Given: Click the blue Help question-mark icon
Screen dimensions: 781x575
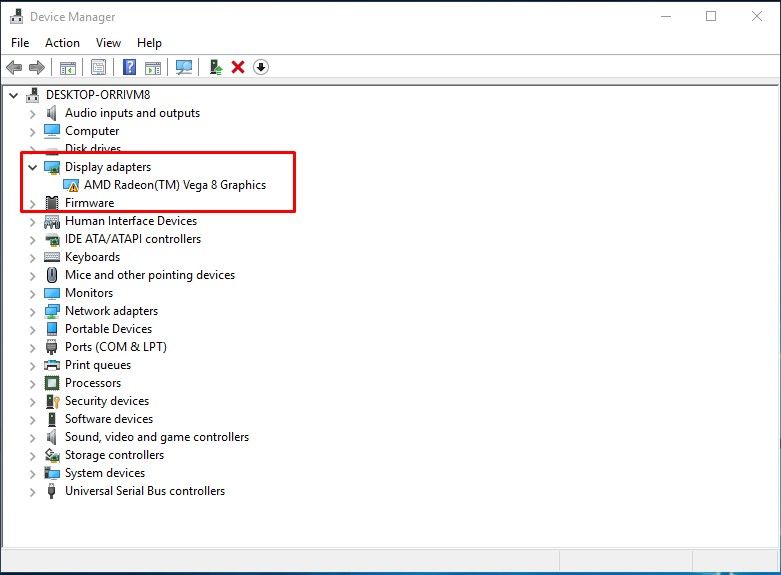Looking at the screenshot, I should [x=130, y=67].
